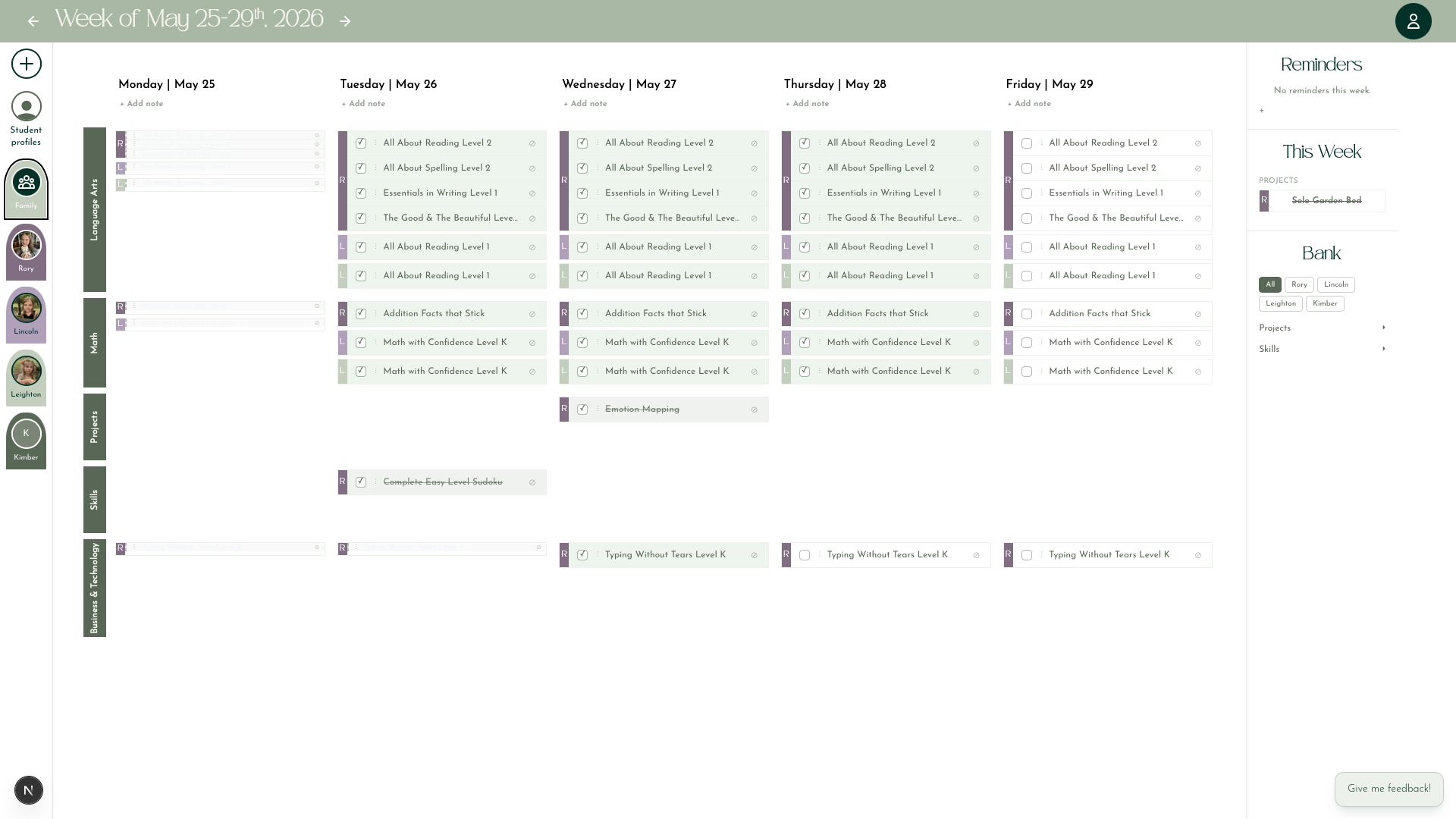Open the user account icon
The image size is (1456, 819).
(x=1413, y=21)
